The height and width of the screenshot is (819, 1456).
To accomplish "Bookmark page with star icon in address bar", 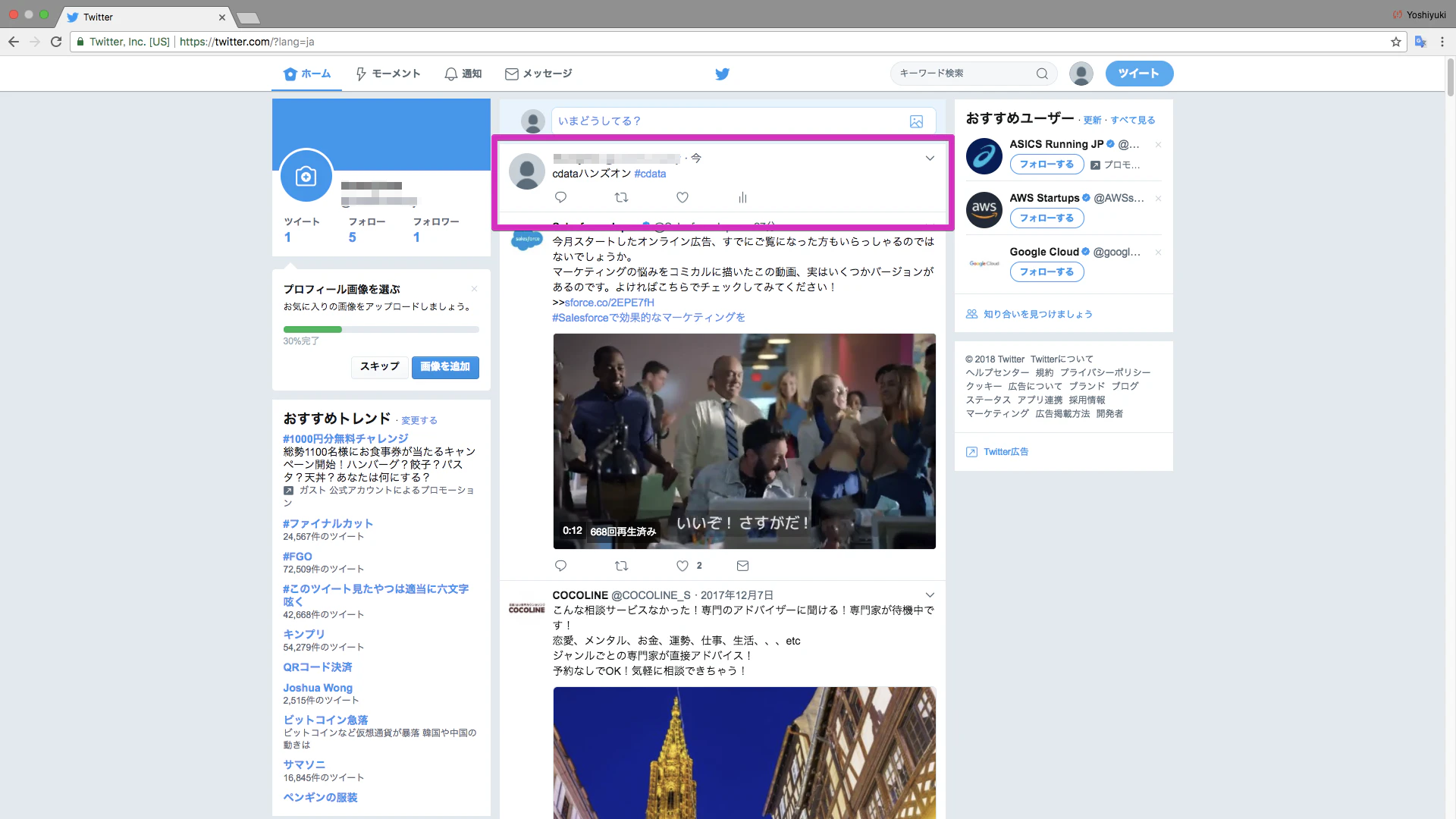I will (1395, 42).
